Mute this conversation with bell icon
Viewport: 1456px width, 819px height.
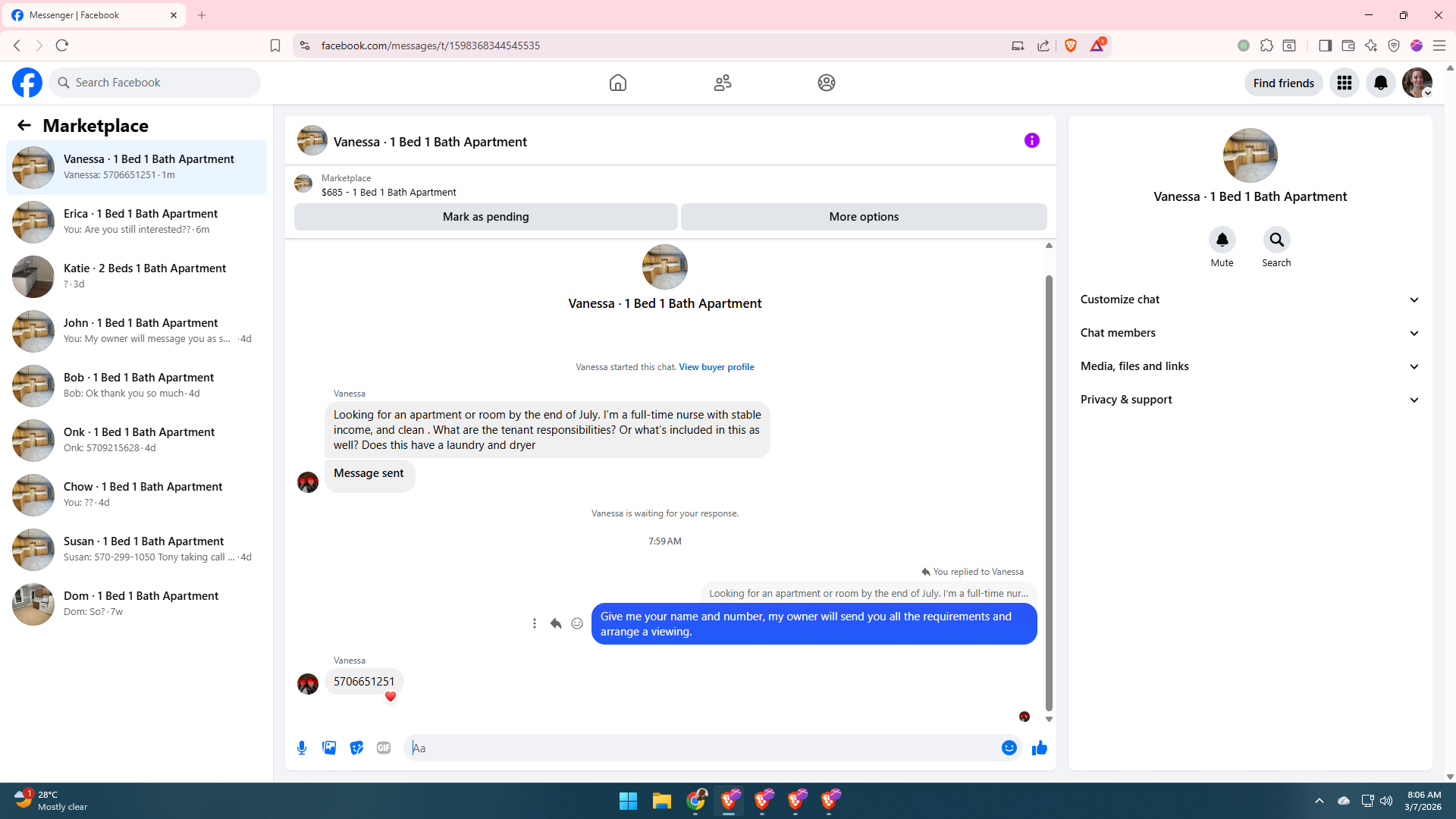coord(1222,240)
